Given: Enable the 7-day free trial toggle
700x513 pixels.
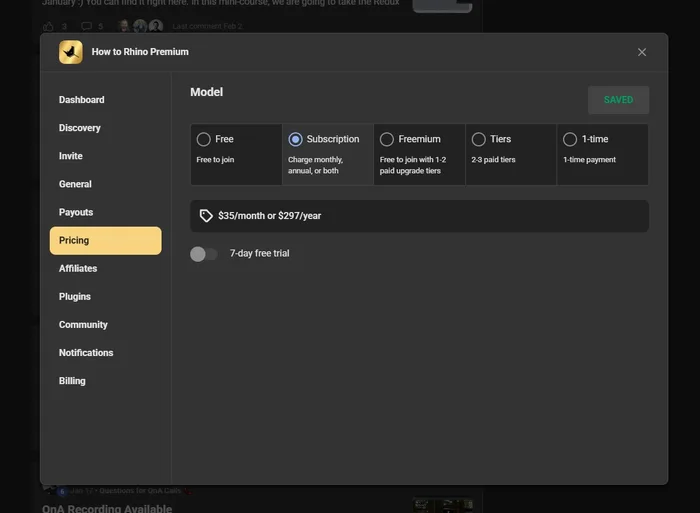Looking at the screenshot, I should coord(204,254).
